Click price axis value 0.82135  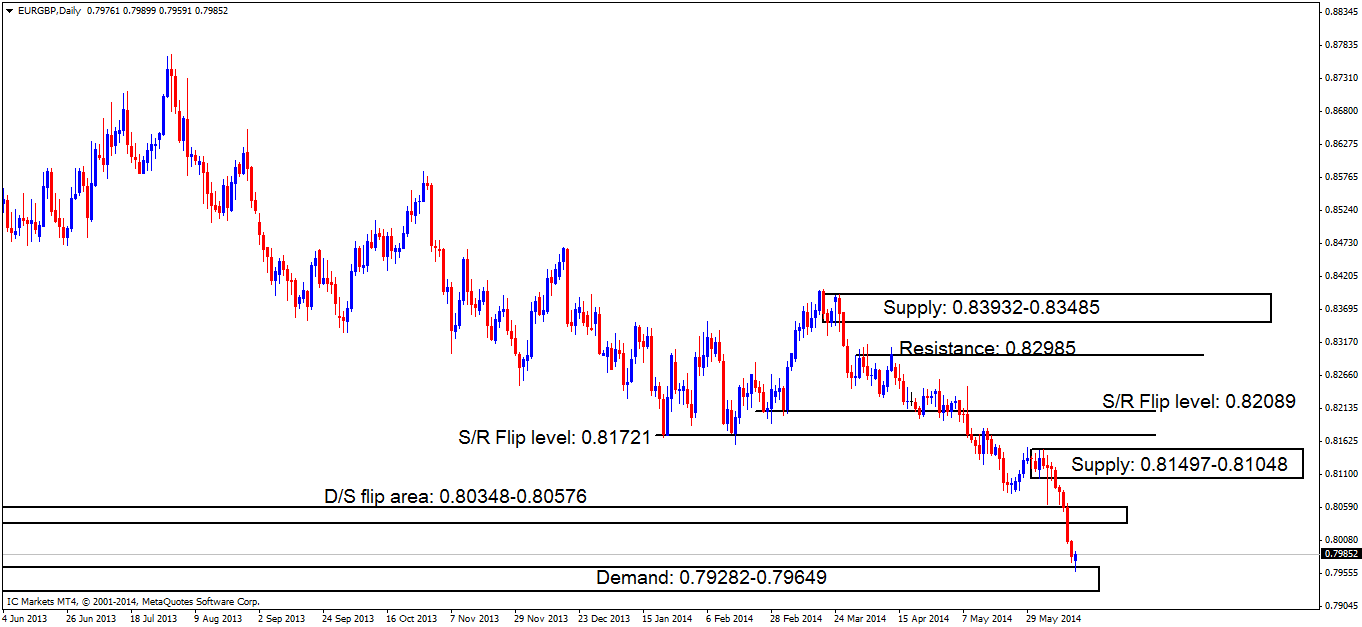pyautogui.click(x=1340, y=408)
